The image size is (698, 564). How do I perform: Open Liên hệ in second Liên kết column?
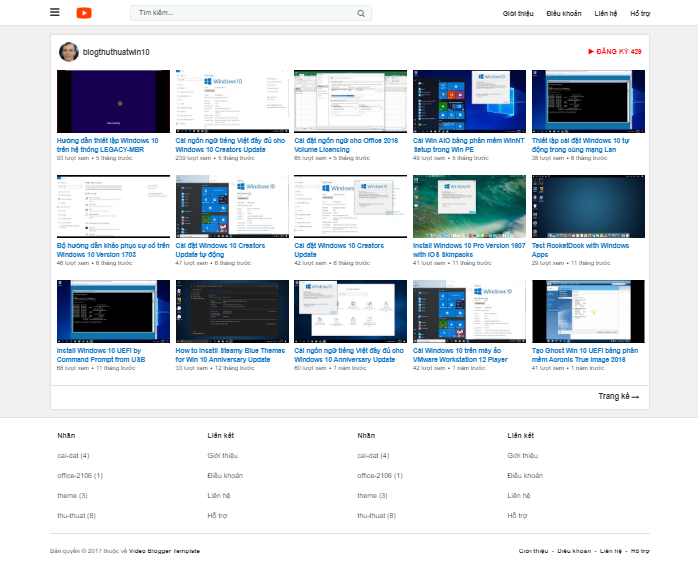519,495
